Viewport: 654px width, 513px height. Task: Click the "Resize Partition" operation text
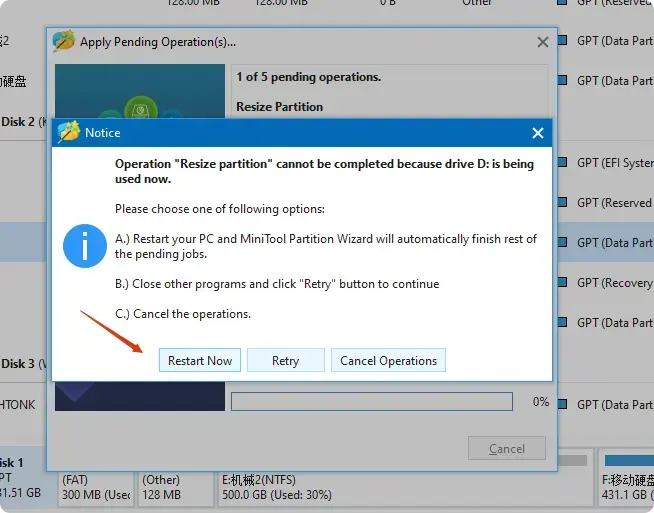(x=279, y=107)
